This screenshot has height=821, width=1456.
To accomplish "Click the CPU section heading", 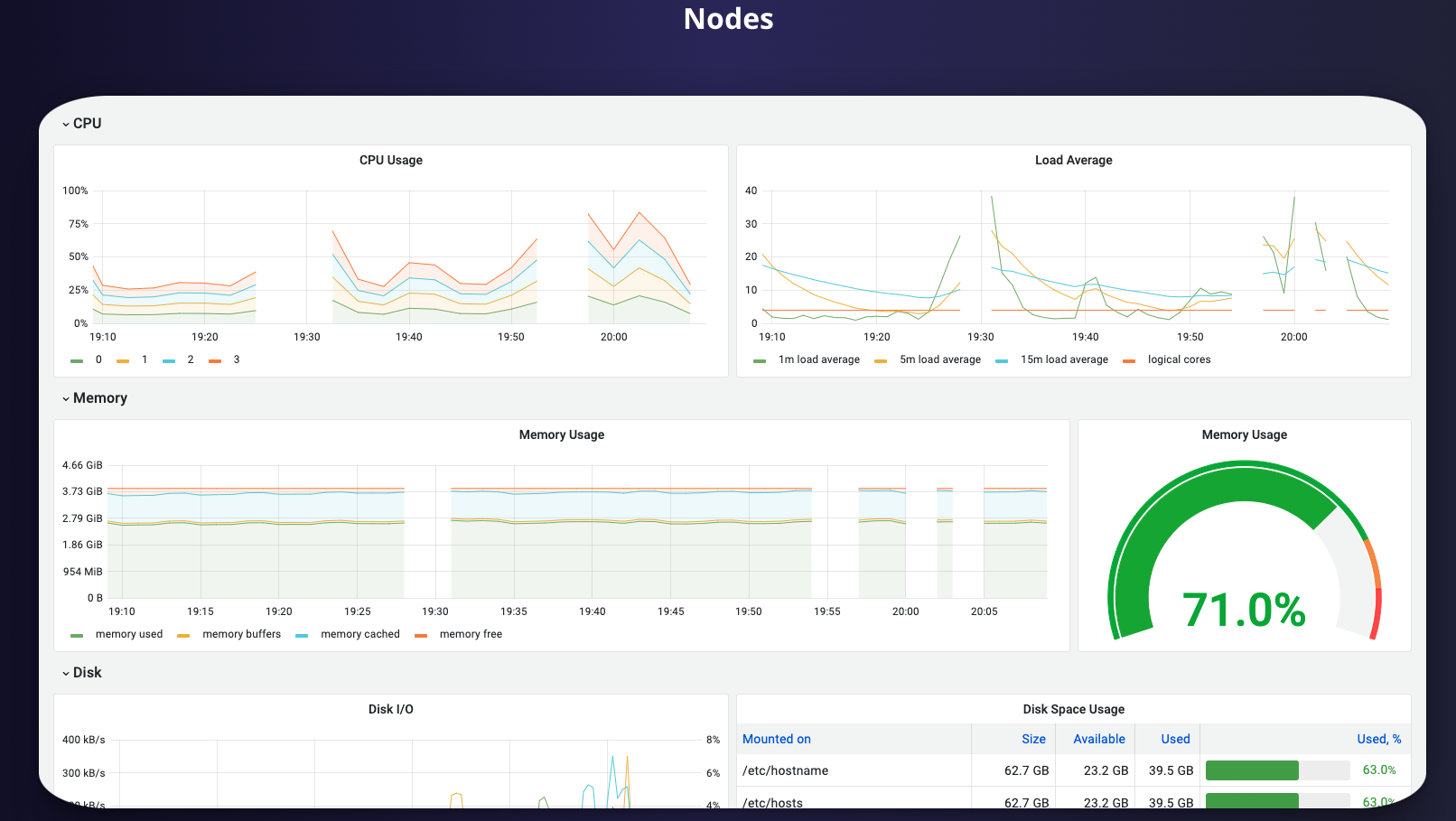I will coord(87,124).
